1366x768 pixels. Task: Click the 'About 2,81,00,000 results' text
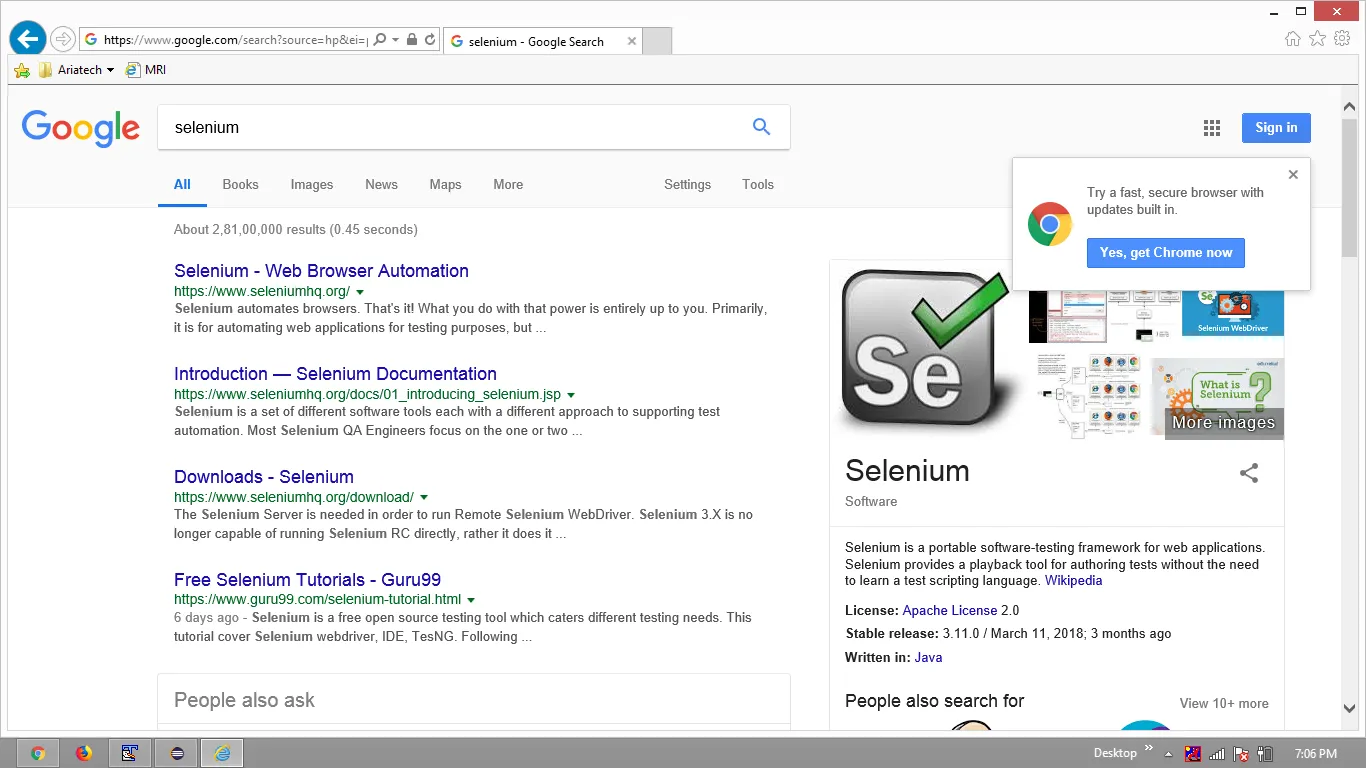tap(296, 230)
